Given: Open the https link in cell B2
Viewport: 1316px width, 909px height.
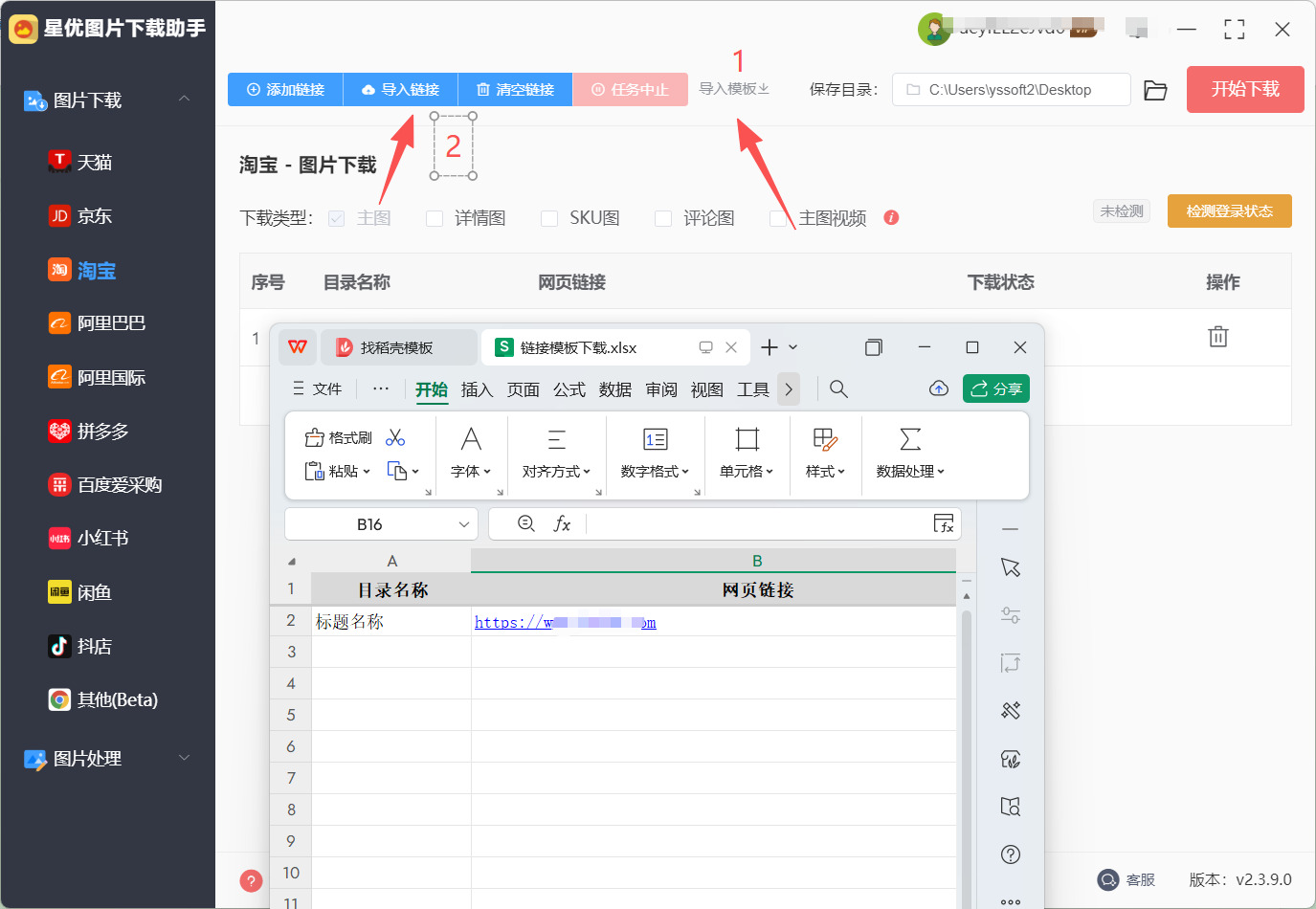Looking at the screenshot, I should 565,622.
